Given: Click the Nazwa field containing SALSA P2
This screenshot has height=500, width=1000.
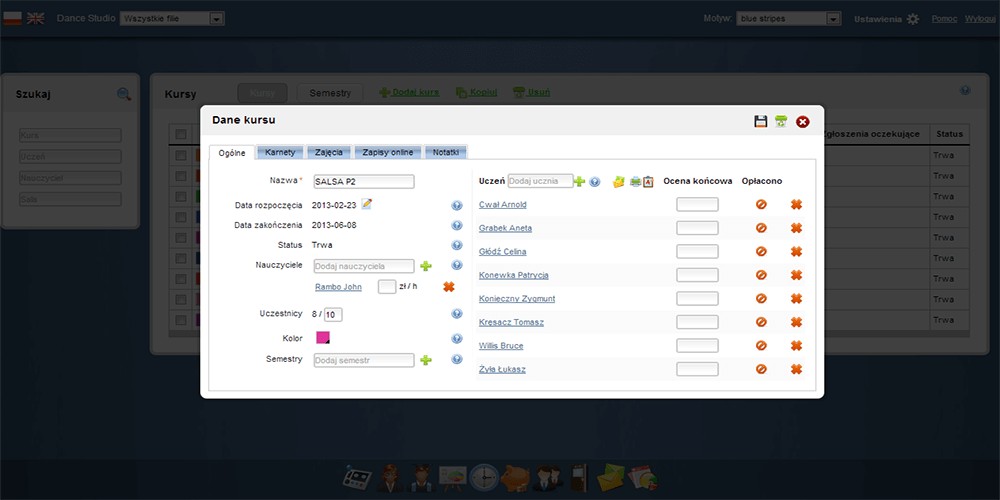Looking at the screenshot, I should pos(363,182).
